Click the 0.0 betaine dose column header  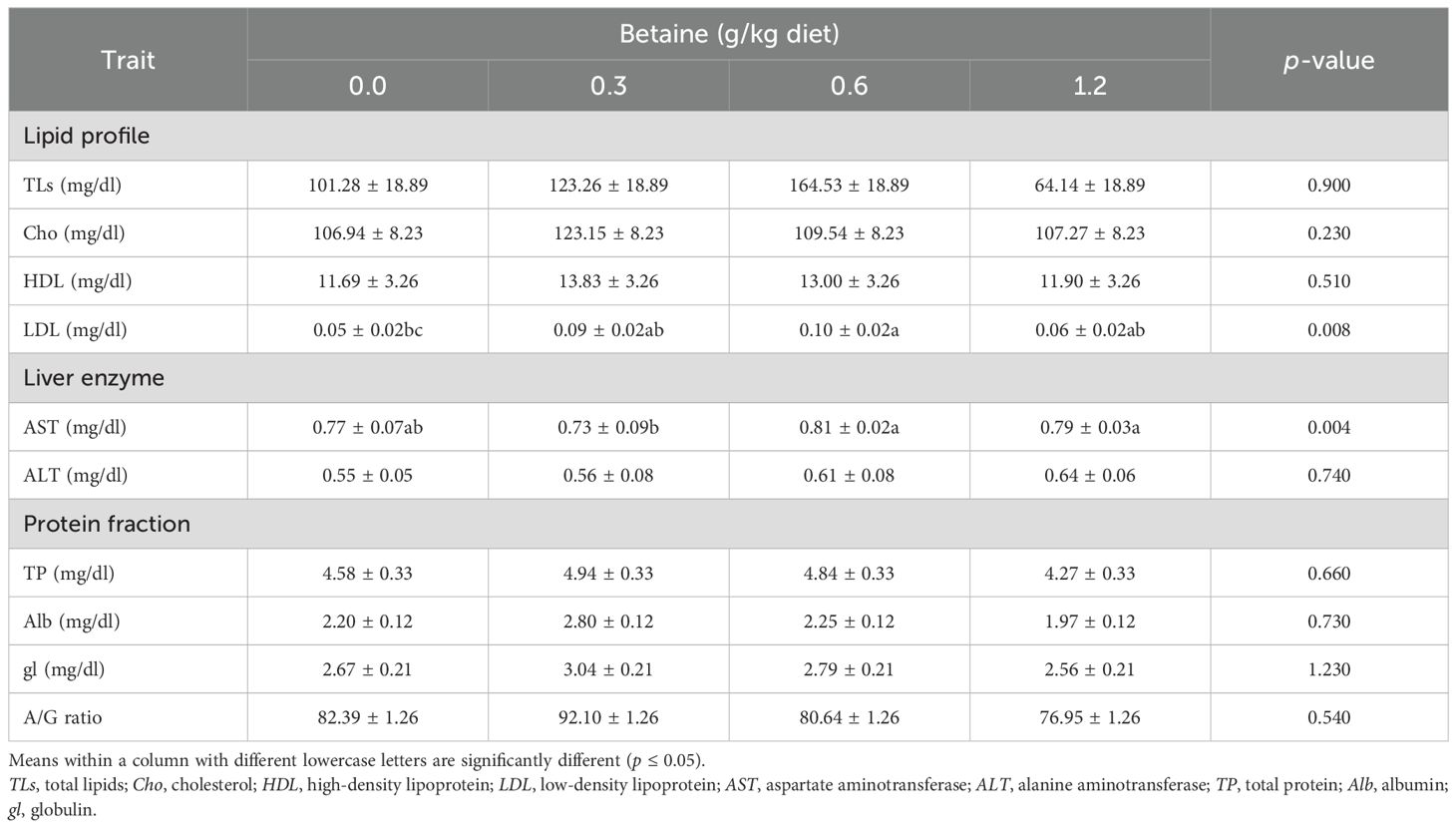tap(367, 86)
